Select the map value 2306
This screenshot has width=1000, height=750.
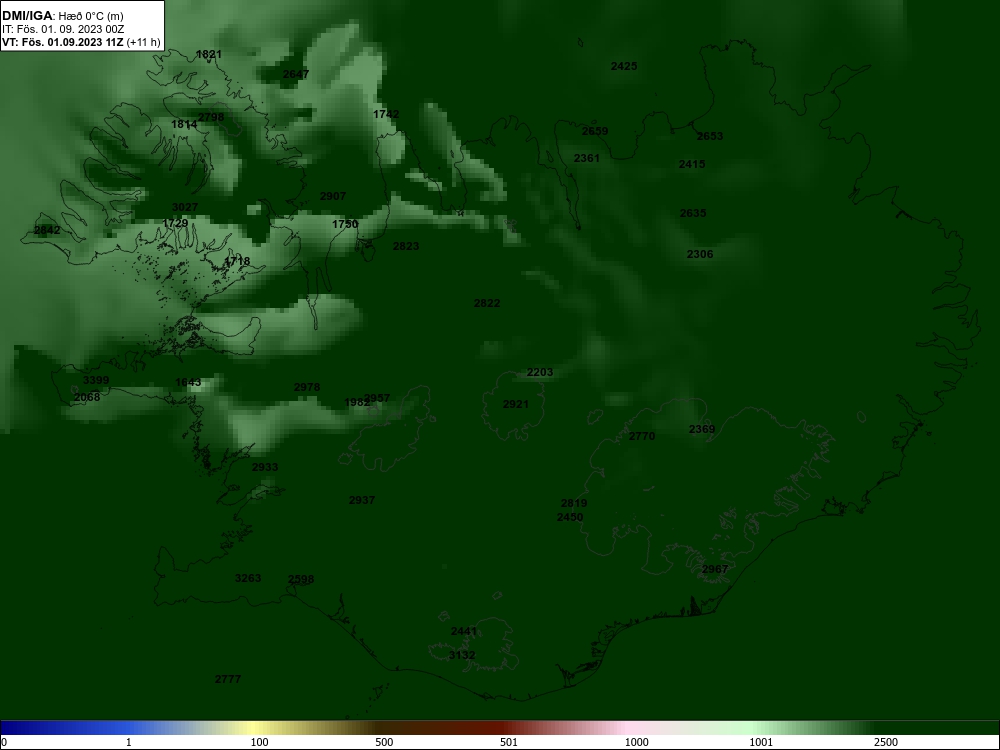point(700,254)
